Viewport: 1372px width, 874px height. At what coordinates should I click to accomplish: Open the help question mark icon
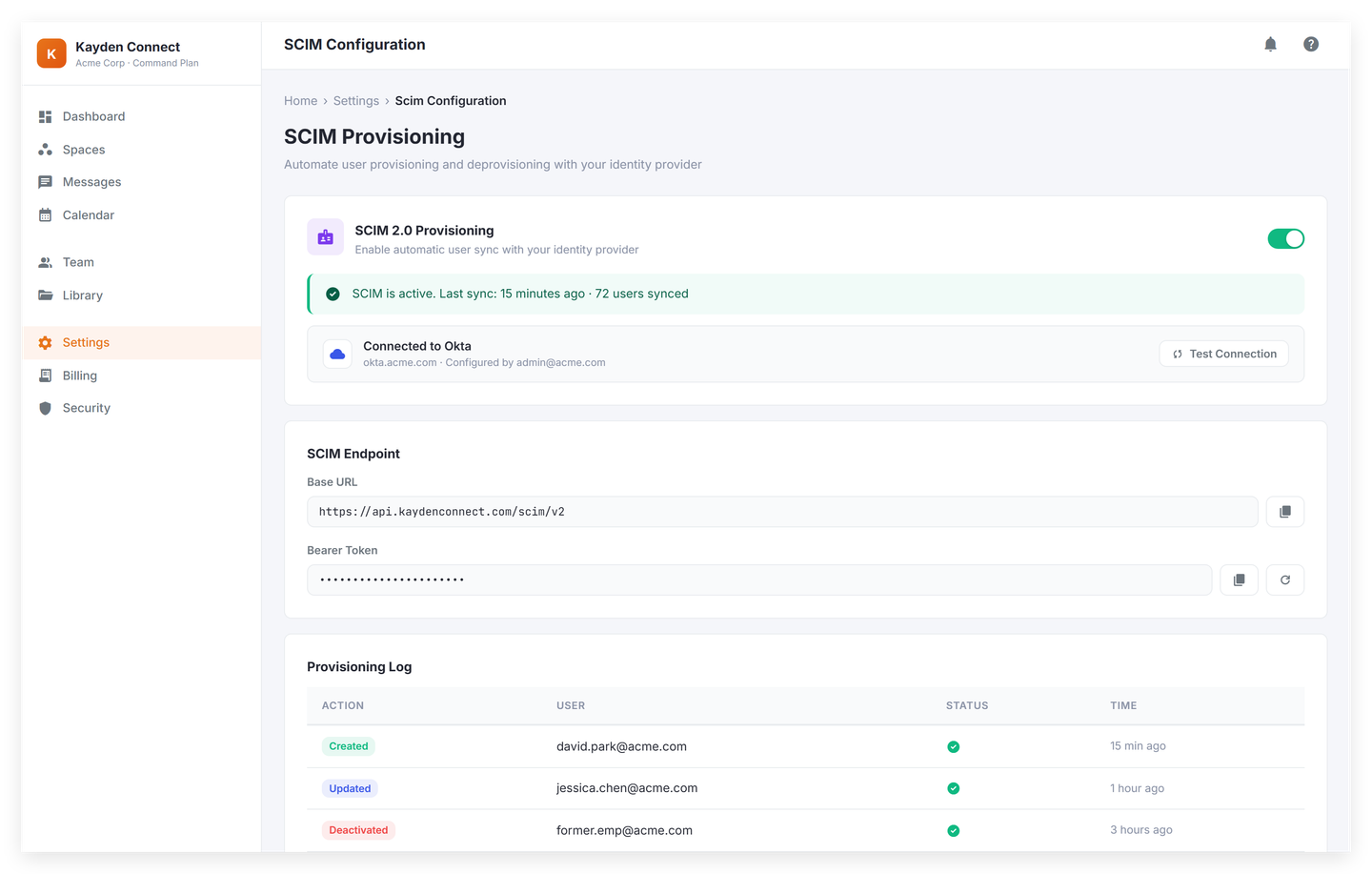[x=1311, y=44]
